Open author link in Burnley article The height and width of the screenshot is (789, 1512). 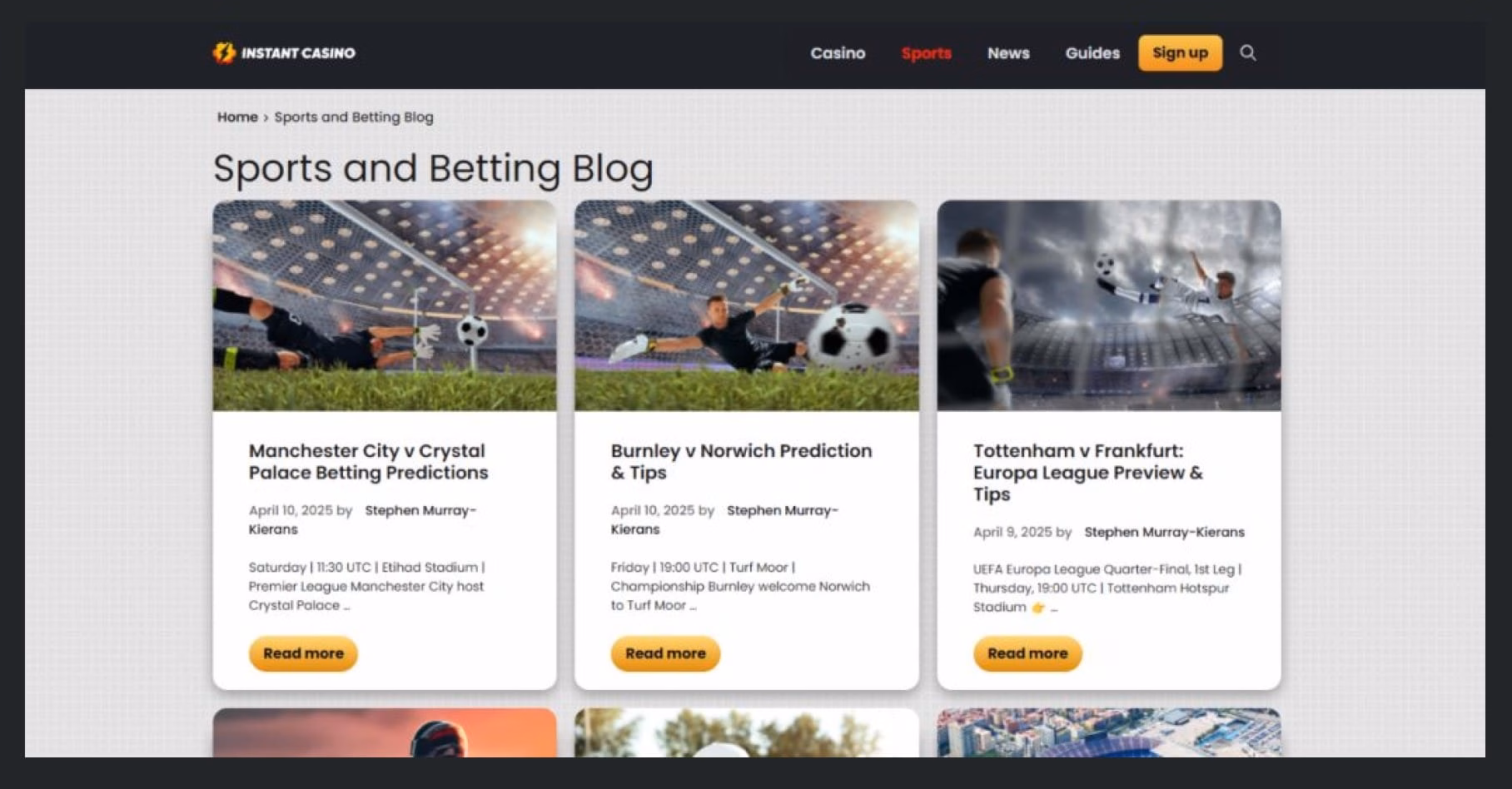pyautogui.click(x=724, y=519)
